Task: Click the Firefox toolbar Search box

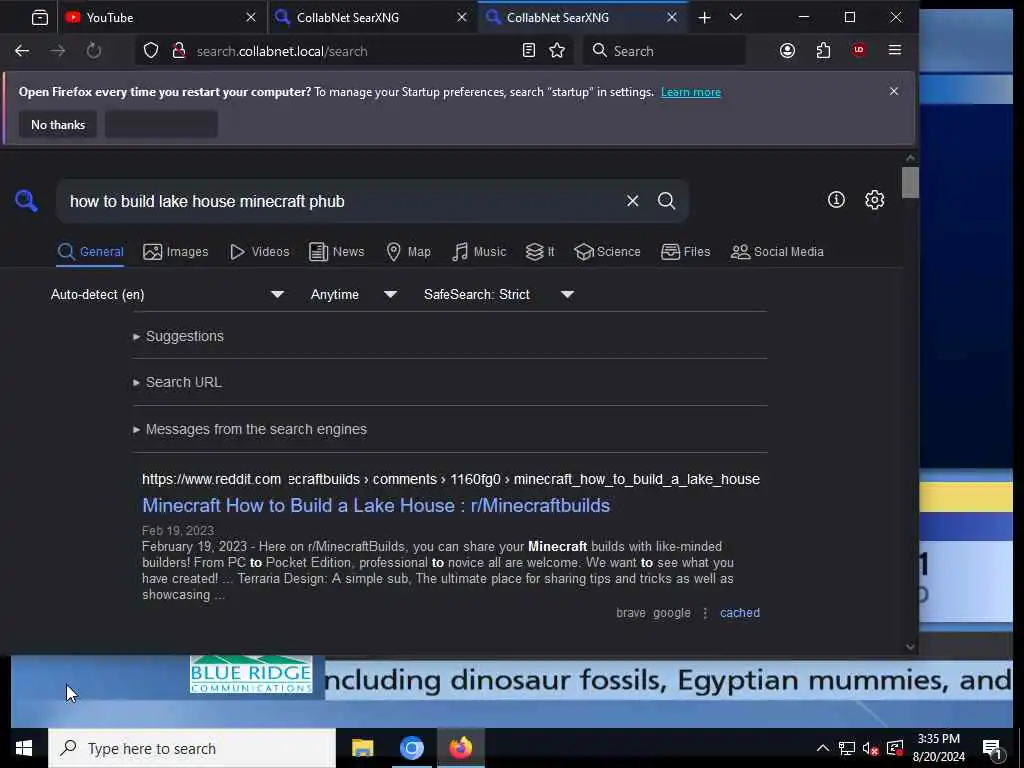Action: point(664,51)
